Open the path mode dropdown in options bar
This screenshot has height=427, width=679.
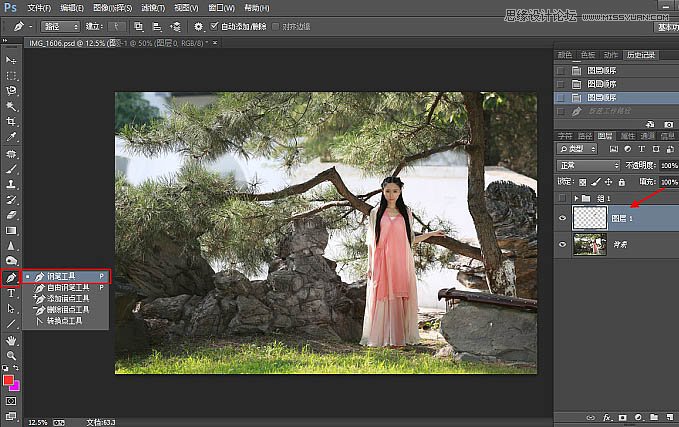click(x=61, y=27)
